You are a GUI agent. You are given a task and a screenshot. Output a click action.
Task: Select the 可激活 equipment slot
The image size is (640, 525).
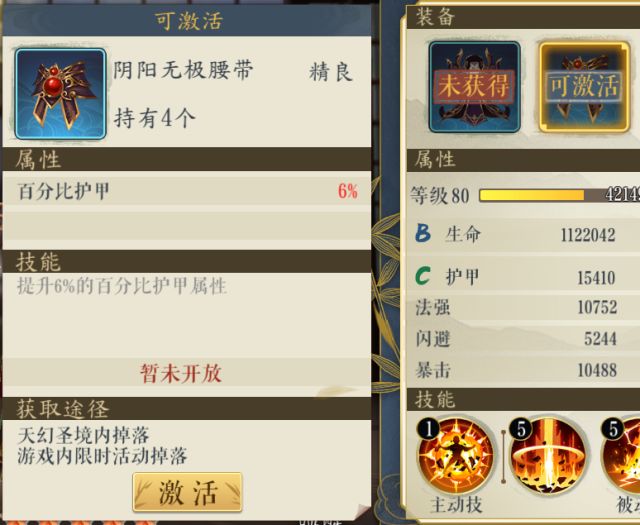pos(584,87)
